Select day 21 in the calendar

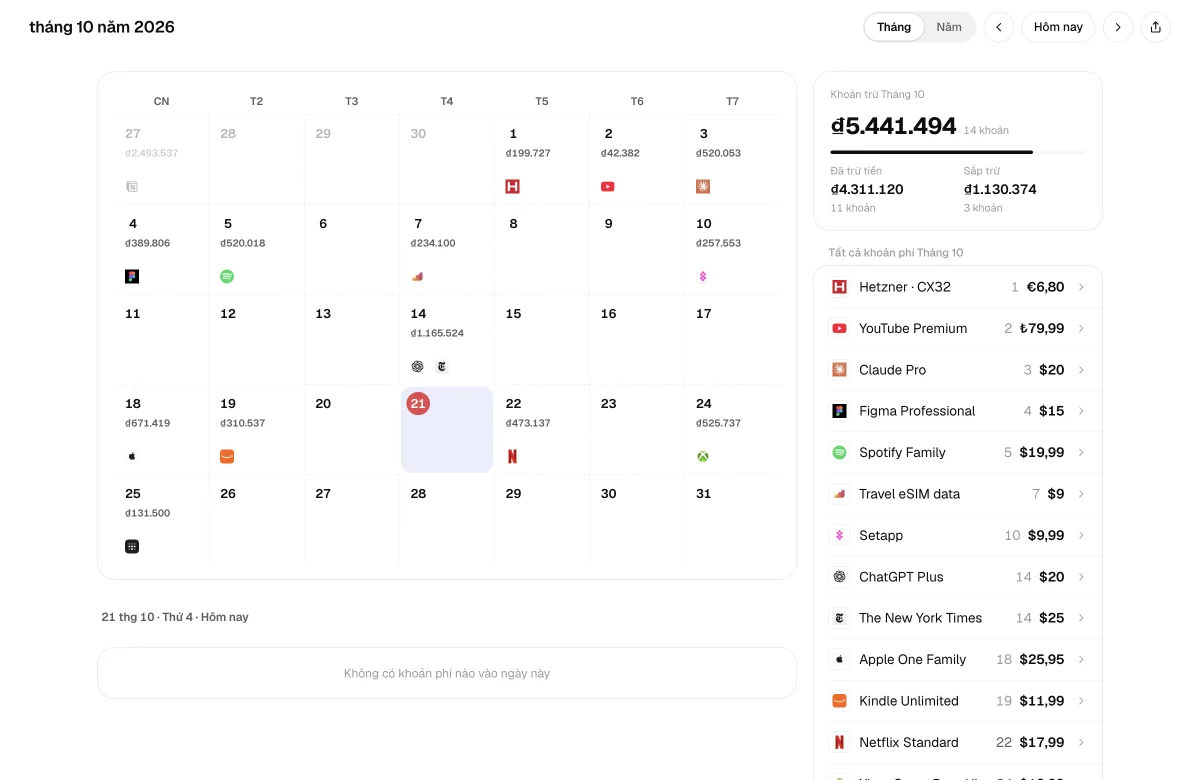pyautogui.click(x=447, y=430)
